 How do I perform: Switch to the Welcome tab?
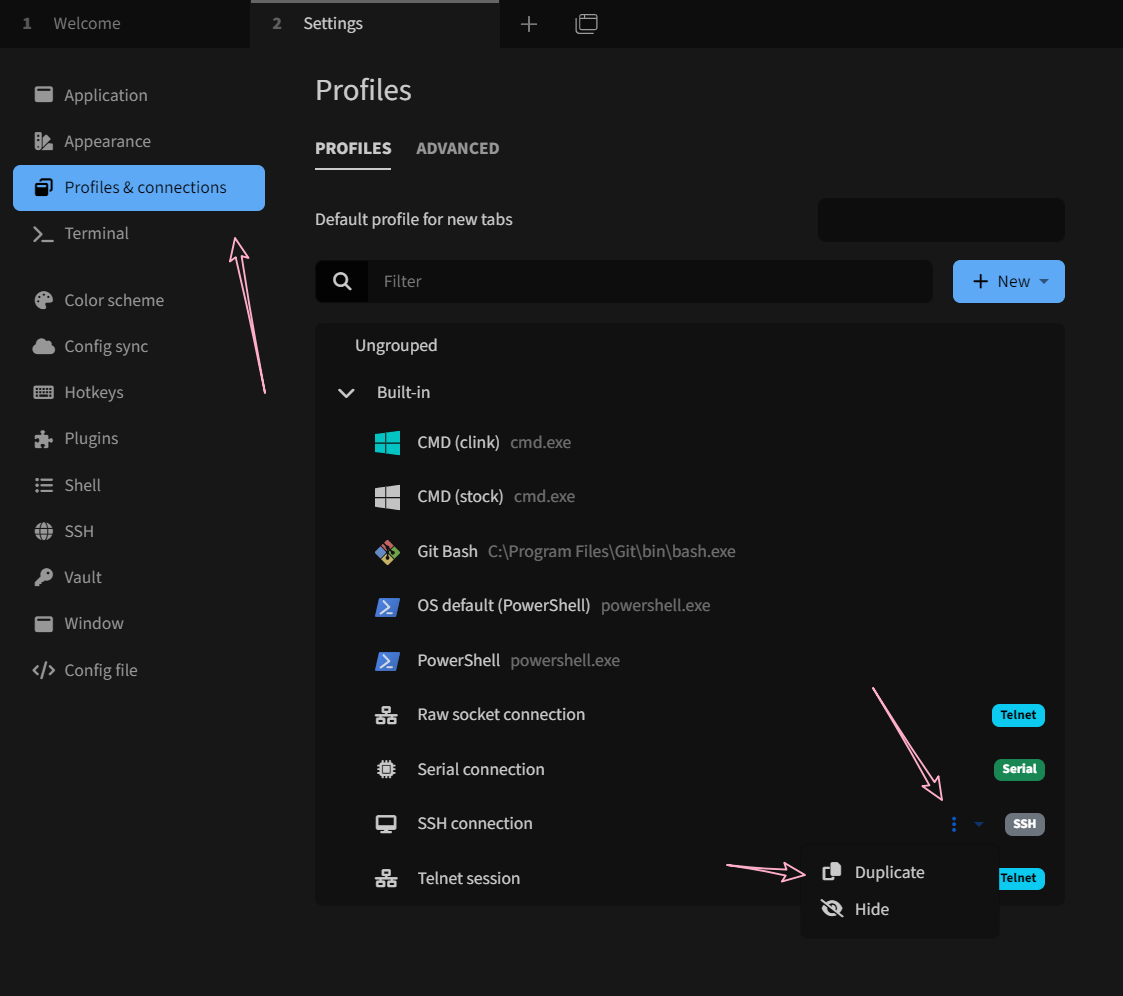pyautogui.click(x=86, y=23)
